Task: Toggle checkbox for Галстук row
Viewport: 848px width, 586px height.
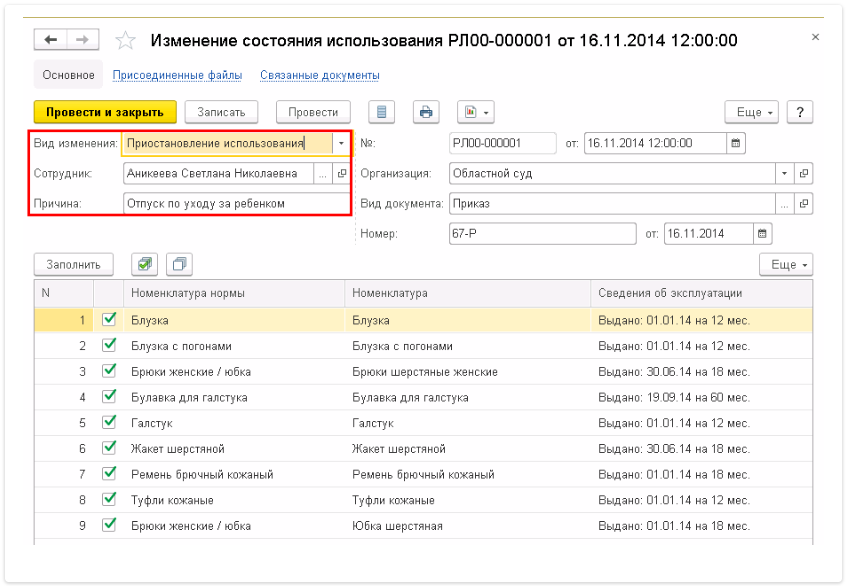Action: pyautogui.click(x=110, y=423)
